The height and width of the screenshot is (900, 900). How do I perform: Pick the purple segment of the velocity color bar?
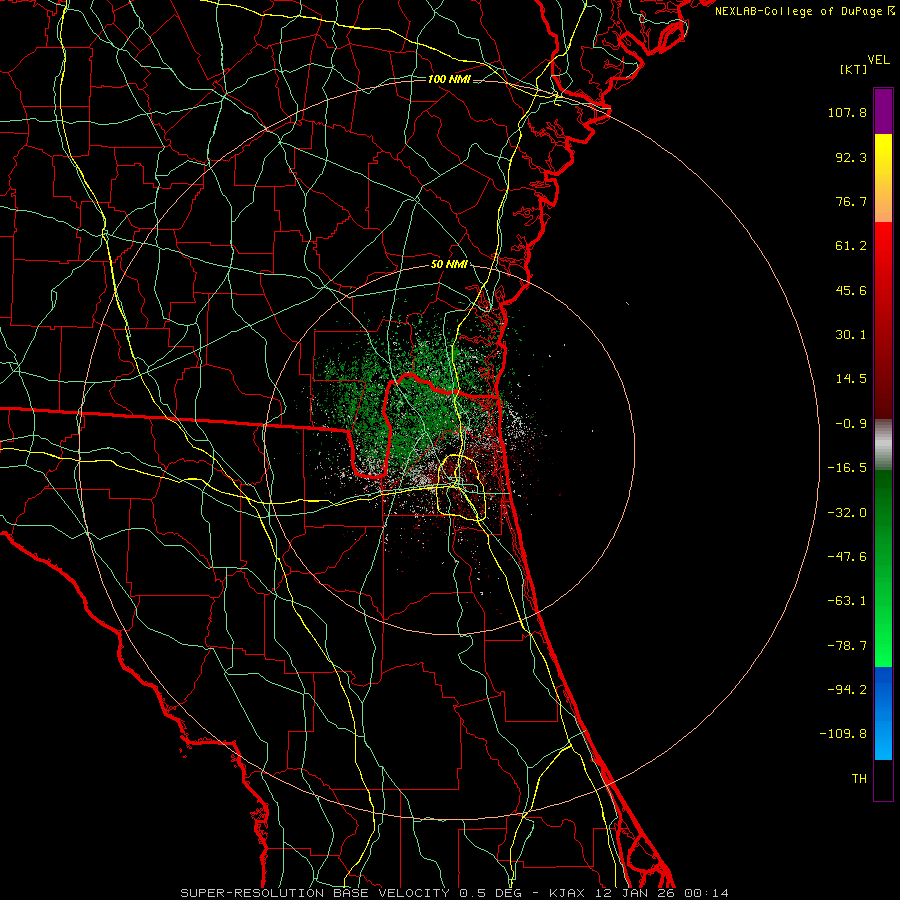coord(883,112)
